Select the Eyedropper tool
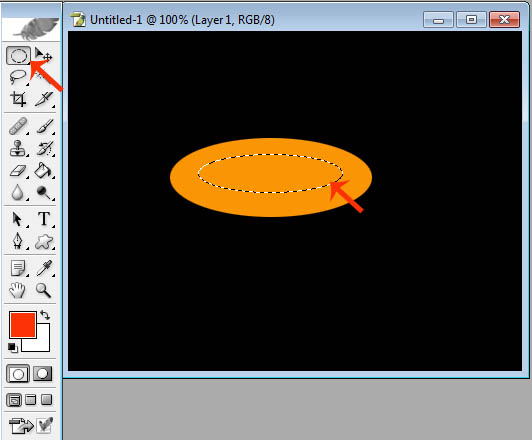Screen dimensions: 532x440 [44, 268]
